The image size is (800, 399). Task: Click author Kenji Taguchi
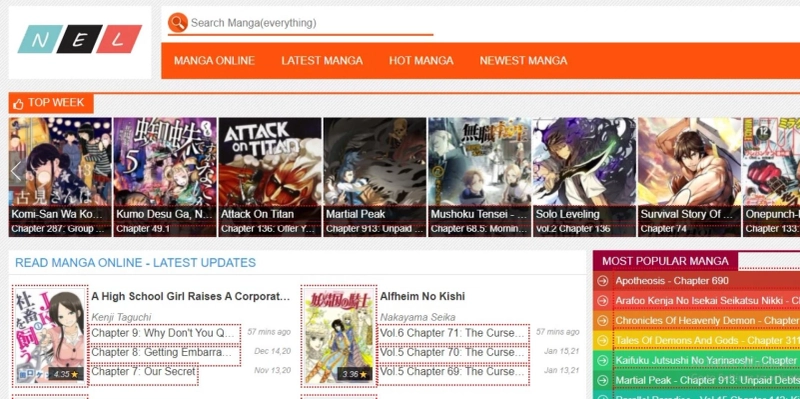click(121, 317)
